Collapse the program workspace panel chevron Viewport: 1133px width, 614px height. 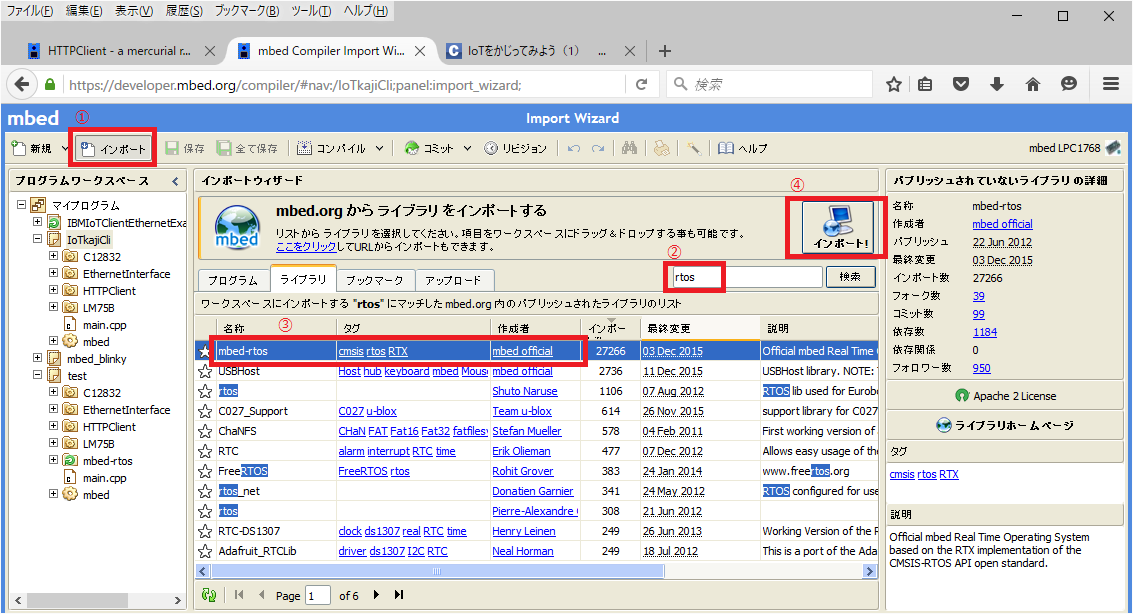coord(175,181)
